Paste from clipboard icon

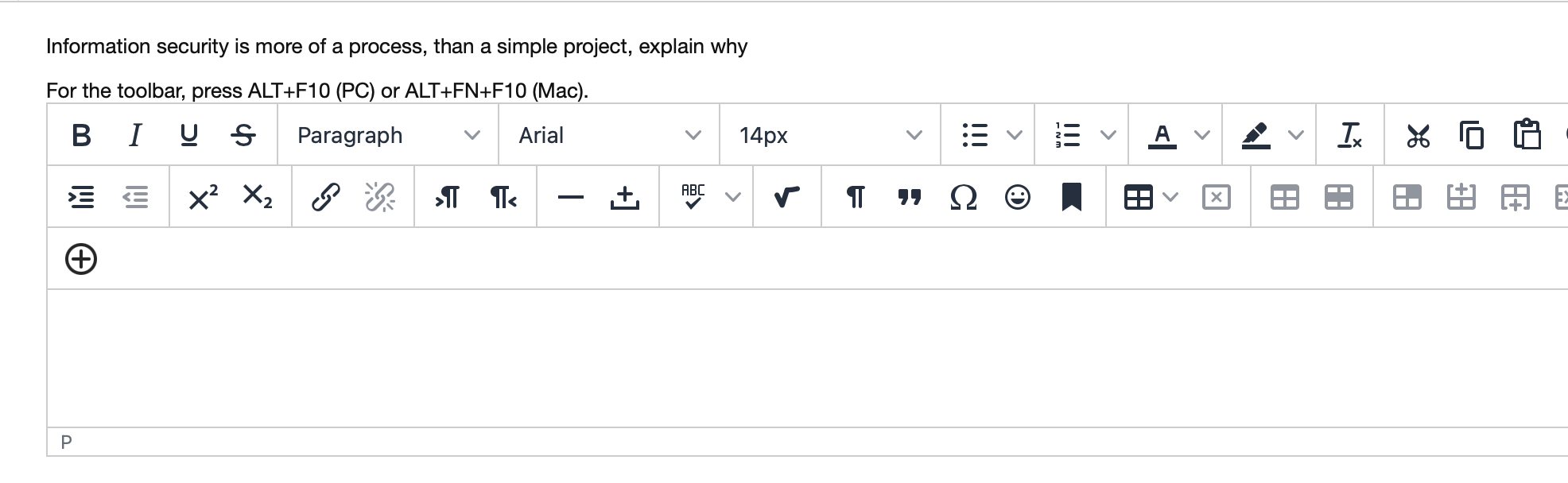point(1526,135)
